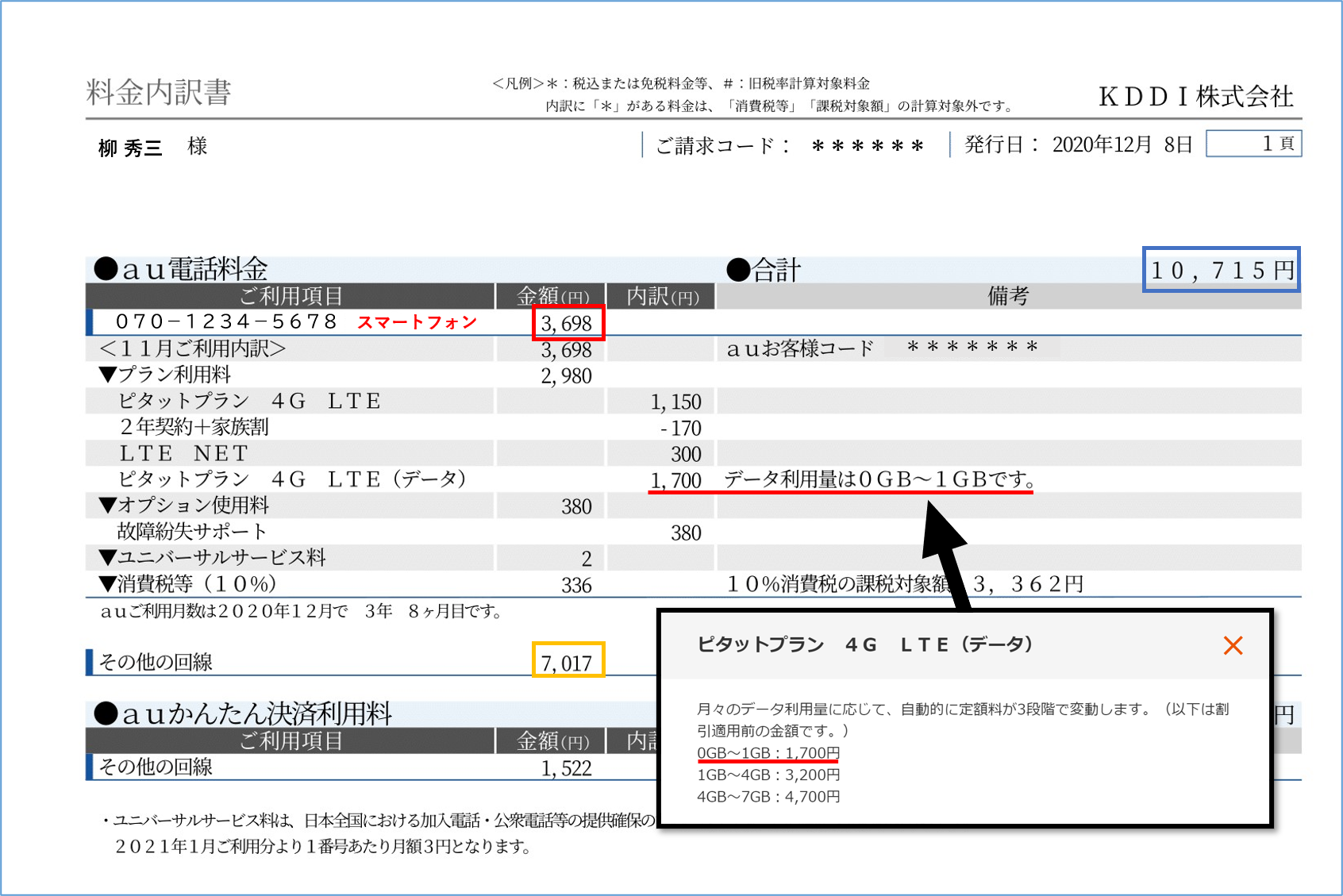The image size is (1343, 896).
Task: Click the 7,017 amount for その他の回線
Action: coord(567,663)
